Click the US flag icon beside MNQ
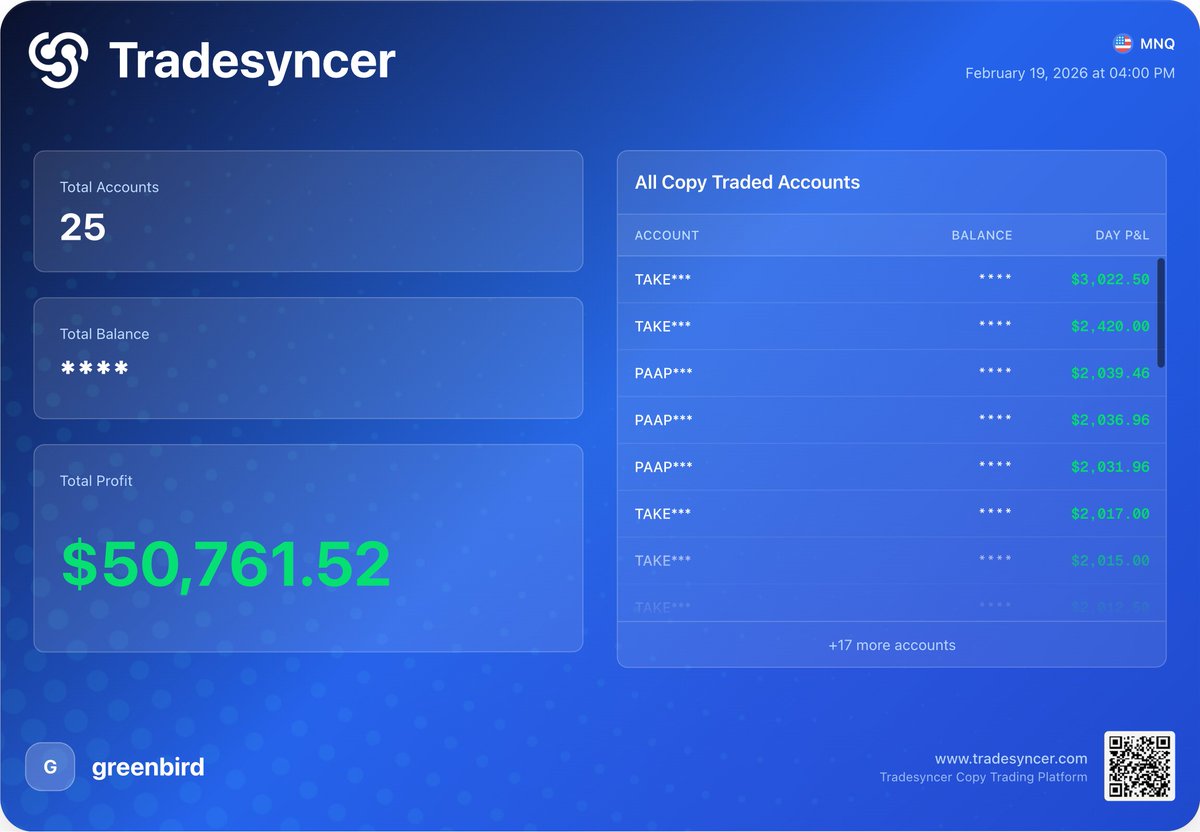 point(1123,43)
